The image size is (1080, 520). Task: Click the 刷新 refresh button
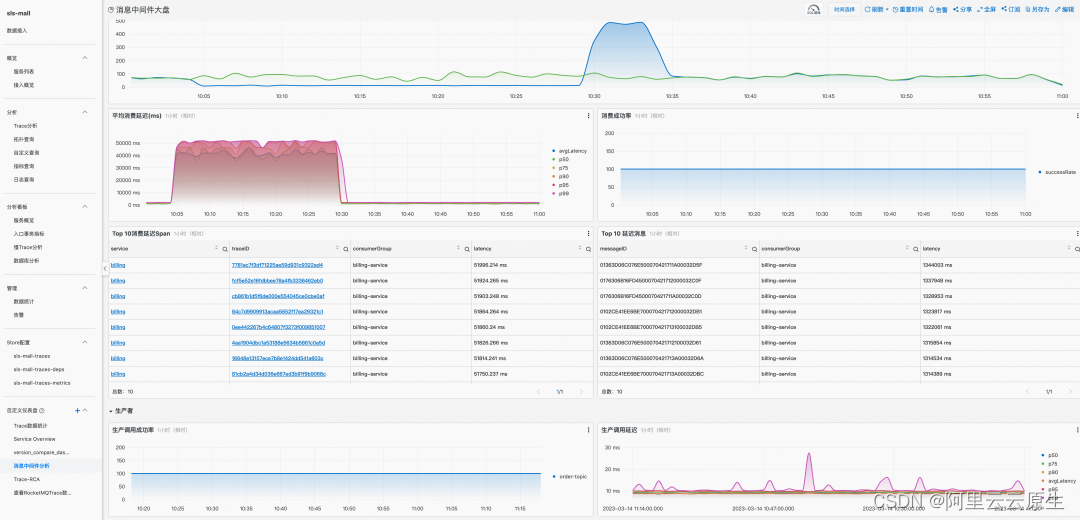point(874,10)
